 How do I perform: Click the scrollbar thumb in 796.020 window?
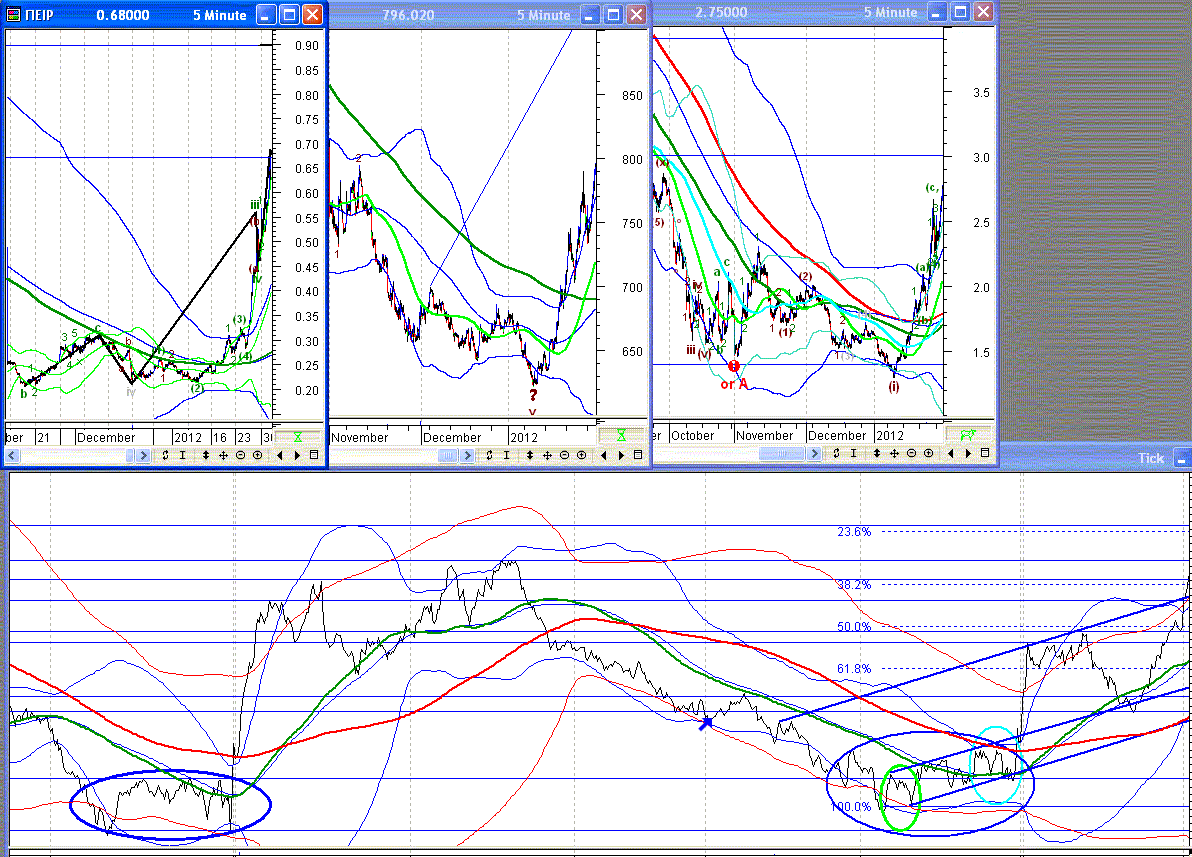pyautogui.click(x=448, y=455)
